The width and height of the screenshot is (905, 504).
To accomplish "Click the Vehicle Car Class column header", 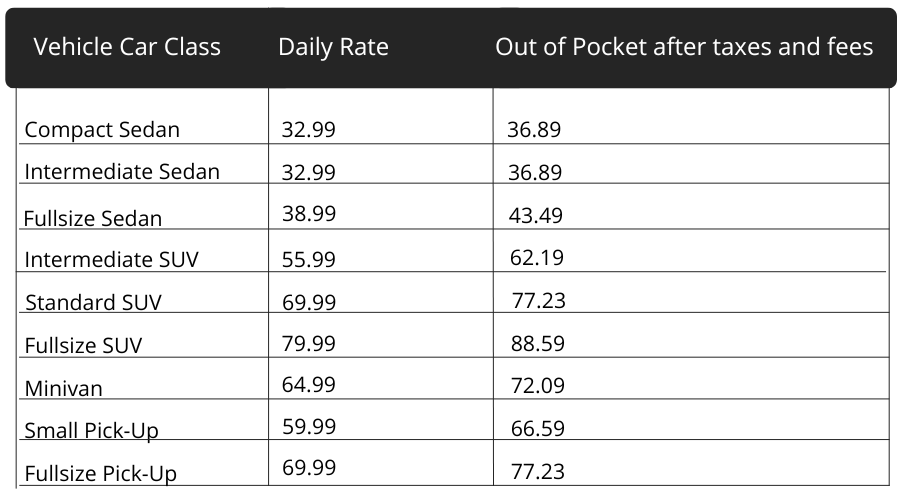I will click(127, 47).
